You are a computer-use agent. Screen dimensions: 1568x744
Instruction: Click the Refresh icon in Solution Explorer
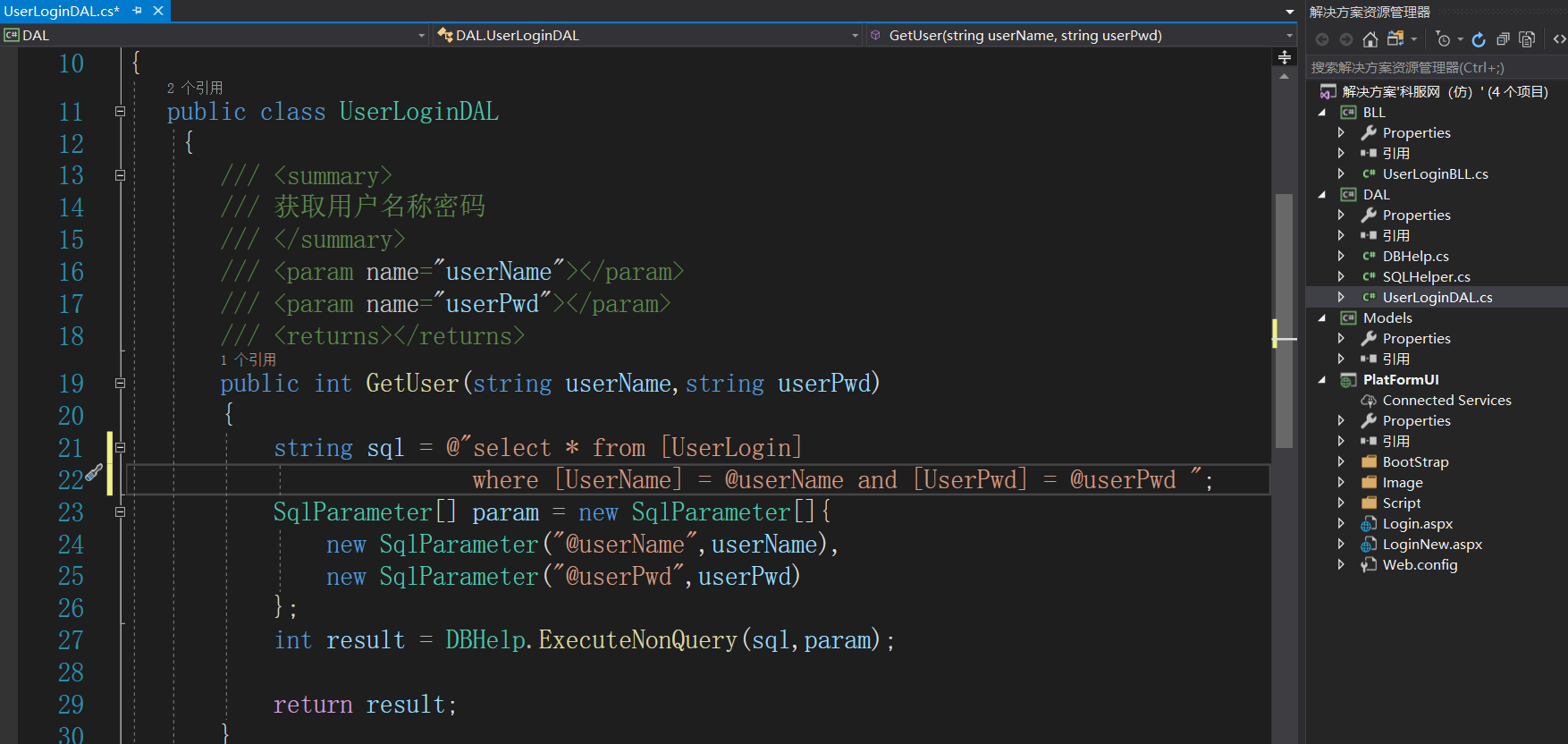click(1479, 39)
